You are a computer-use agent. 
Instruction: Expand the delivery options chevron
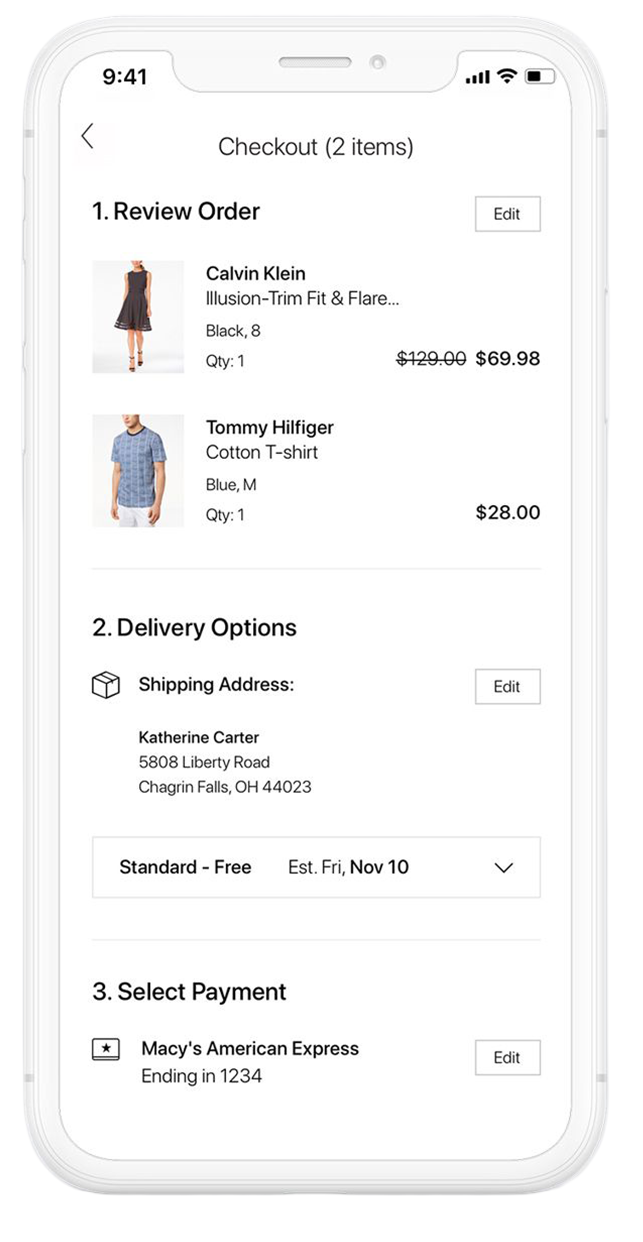coord(504,868)
